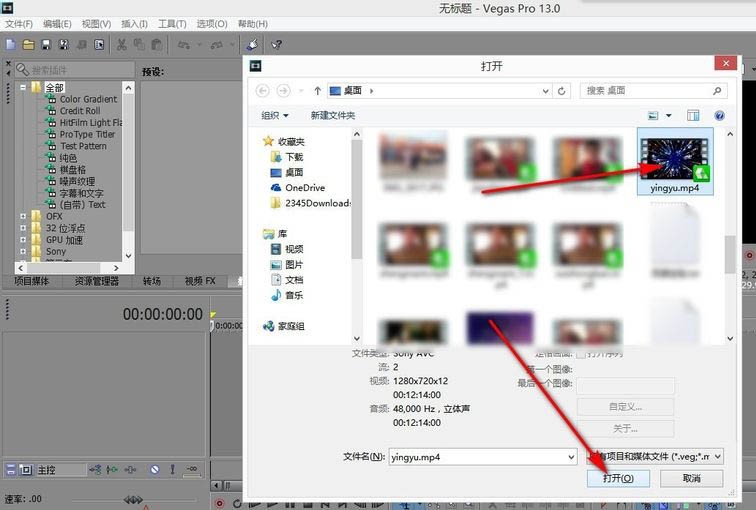
Task: Open the 编辑(E) menu
Action: point(57,24)
